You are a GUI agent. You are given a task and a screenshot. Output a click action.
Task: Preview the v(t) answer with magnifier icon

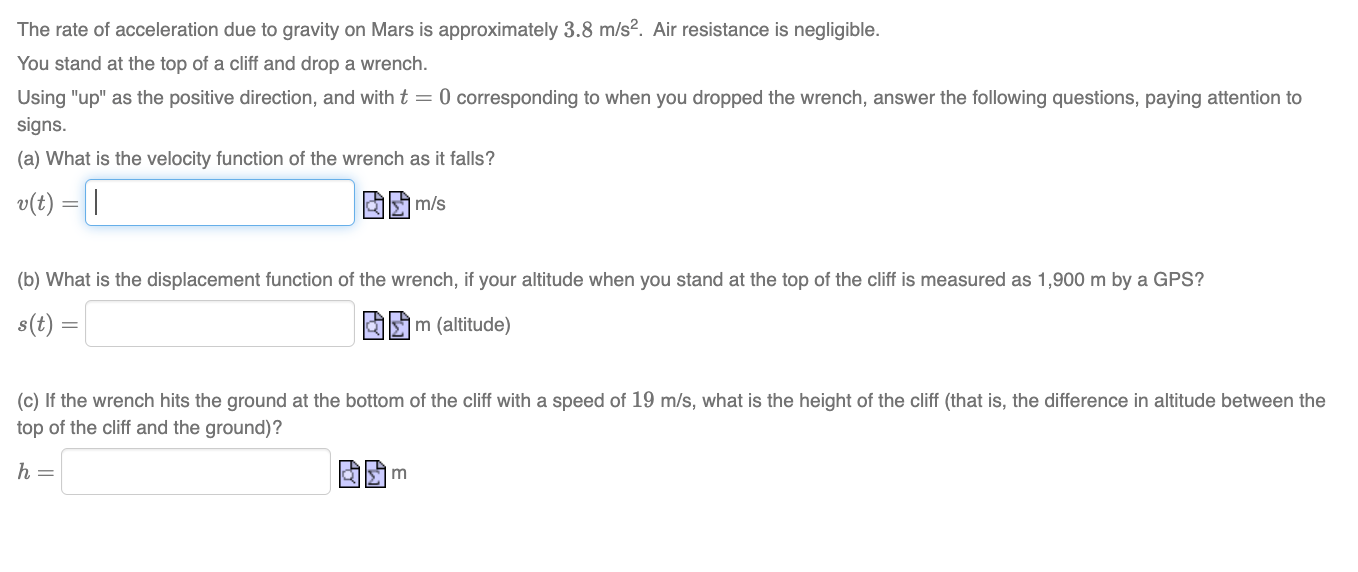[374, 204]
